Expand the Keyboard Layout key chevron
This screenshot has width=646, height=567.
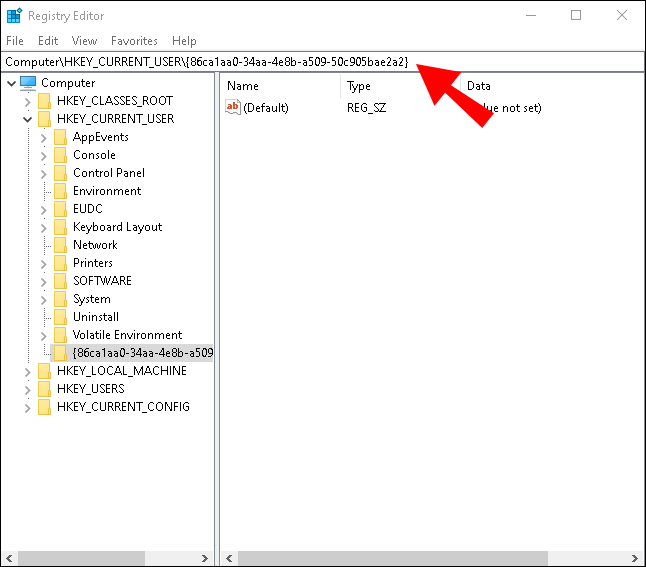(x=44, y=228)
